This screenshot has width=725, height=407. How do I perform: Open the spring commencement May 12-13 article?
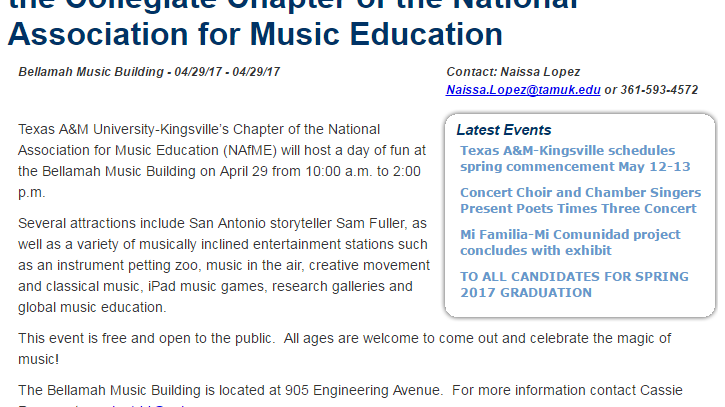click(567, 158)
